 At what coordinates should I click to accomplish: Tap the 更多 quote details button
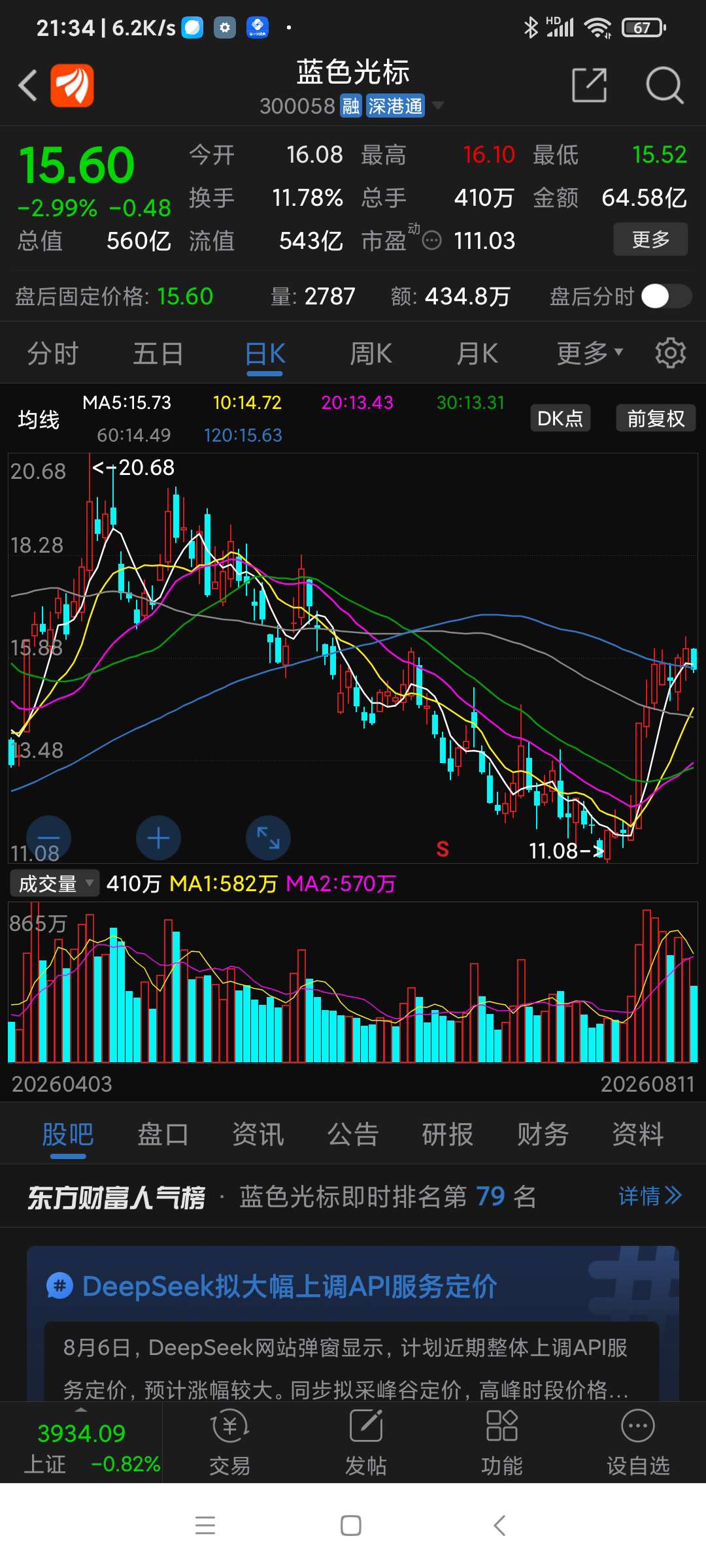point(650,239)
